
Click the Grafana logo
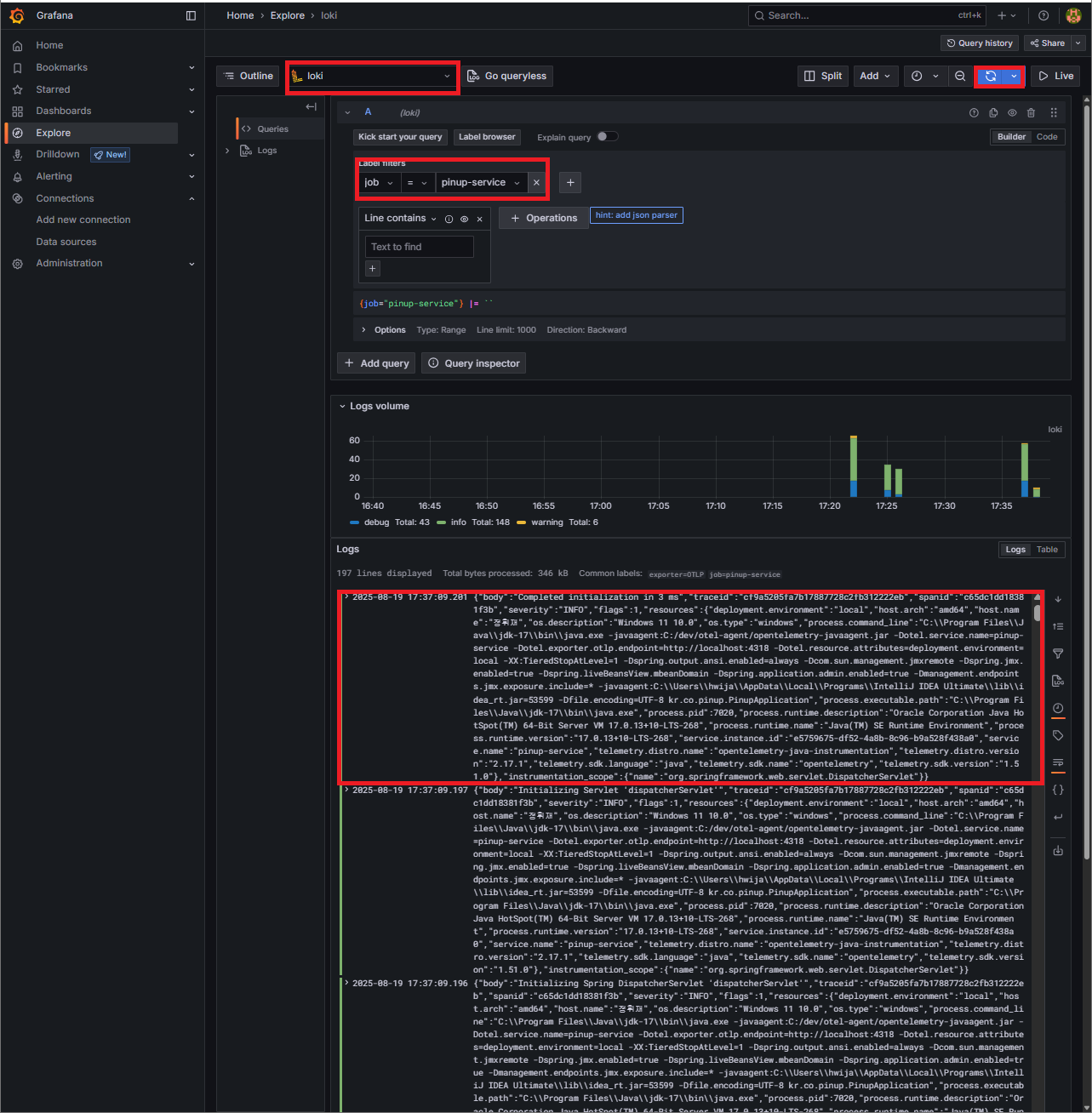[x=17, y=15]
